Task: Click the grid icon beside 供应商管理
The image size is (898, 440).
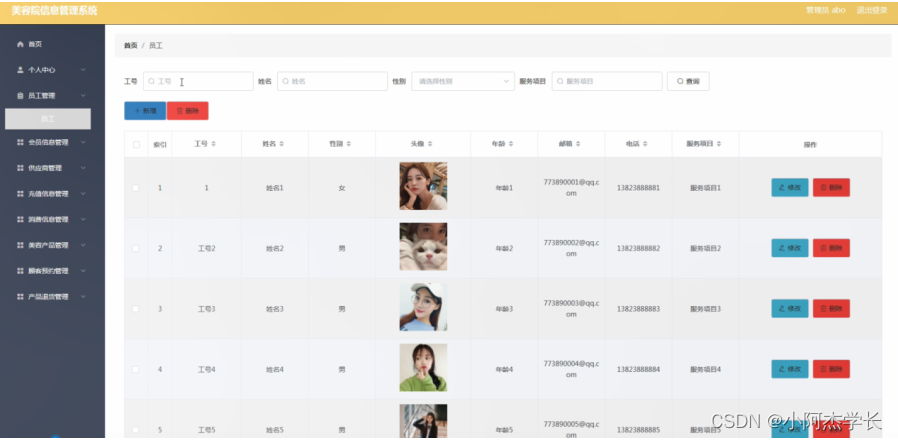Action: (x=20, y=168)
